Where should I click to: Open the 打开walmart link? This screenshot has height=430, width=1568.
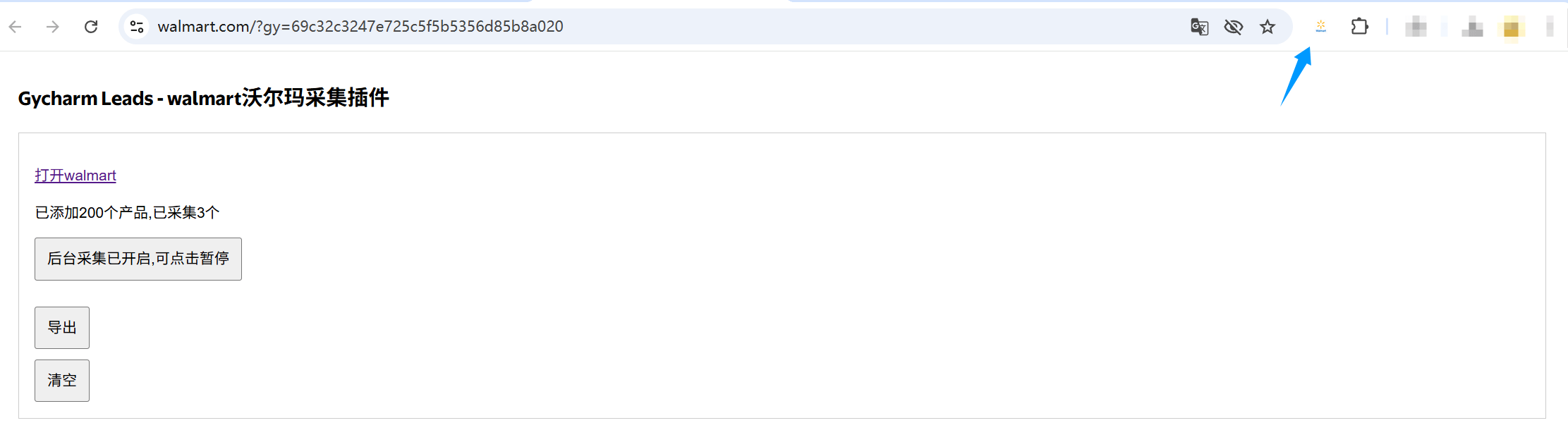click(75, 176)
